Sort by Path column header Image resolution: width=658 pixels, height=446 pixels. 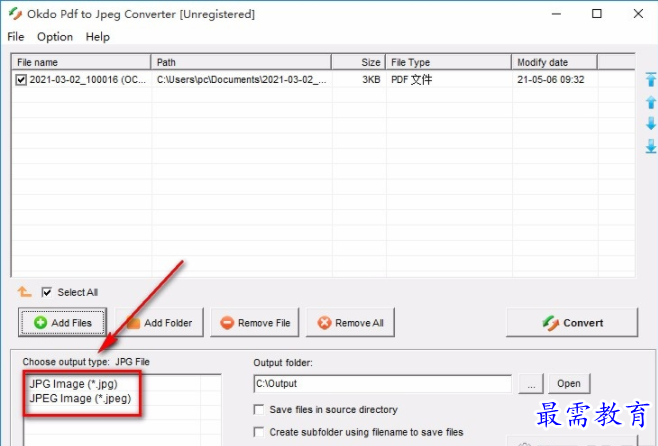tap(241, 62)
